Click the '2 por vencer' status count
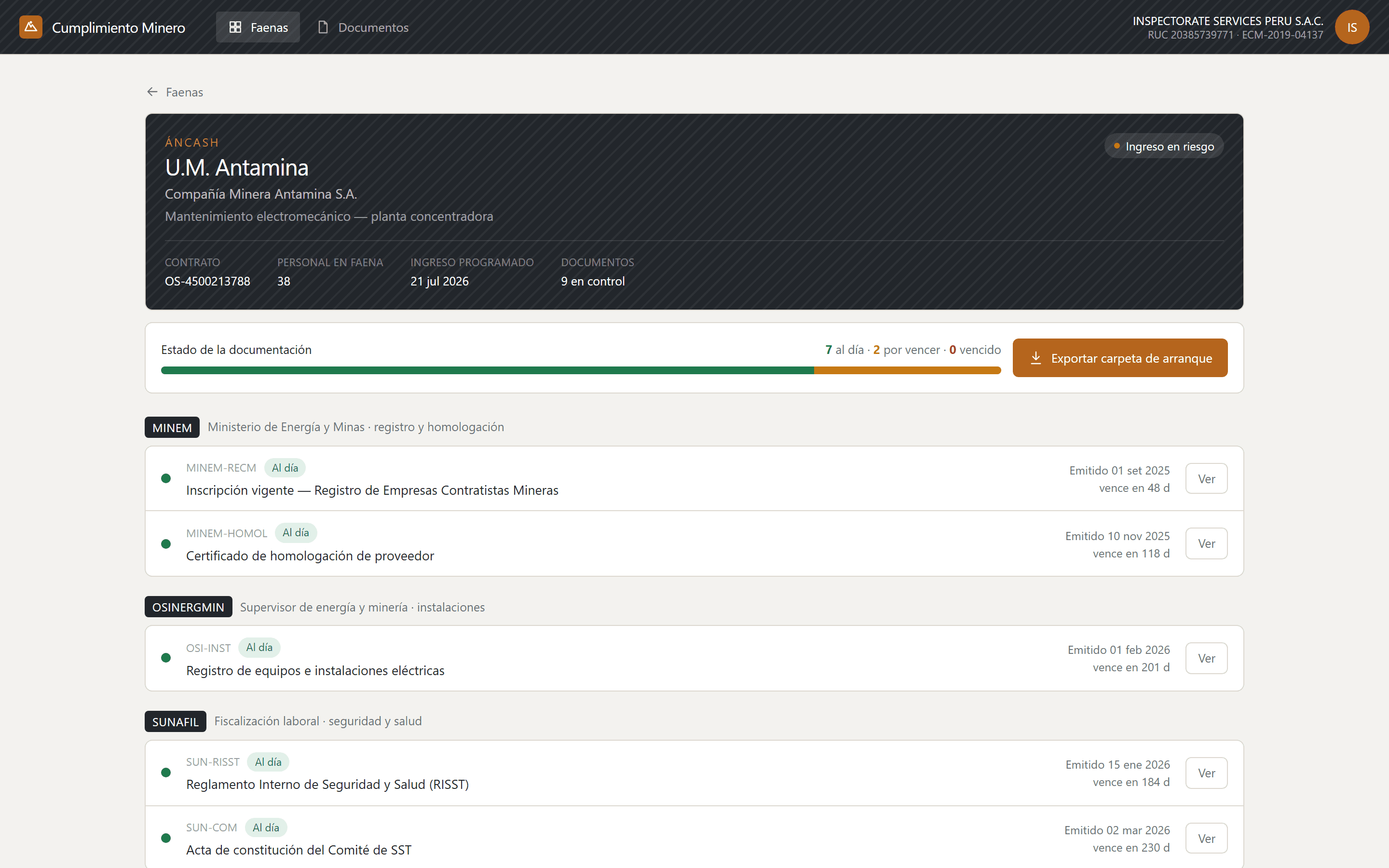 pyautogui.click(x=906, y=350)
